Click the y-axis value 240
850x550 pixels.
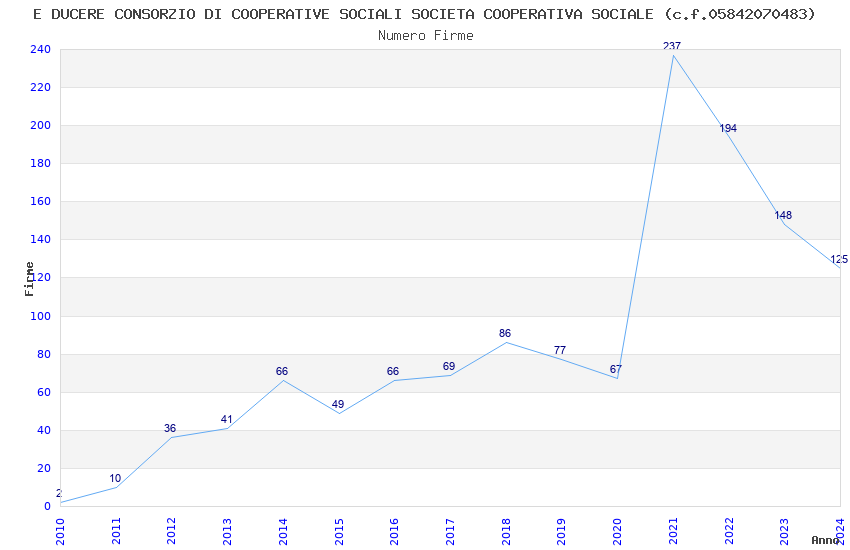41,49
